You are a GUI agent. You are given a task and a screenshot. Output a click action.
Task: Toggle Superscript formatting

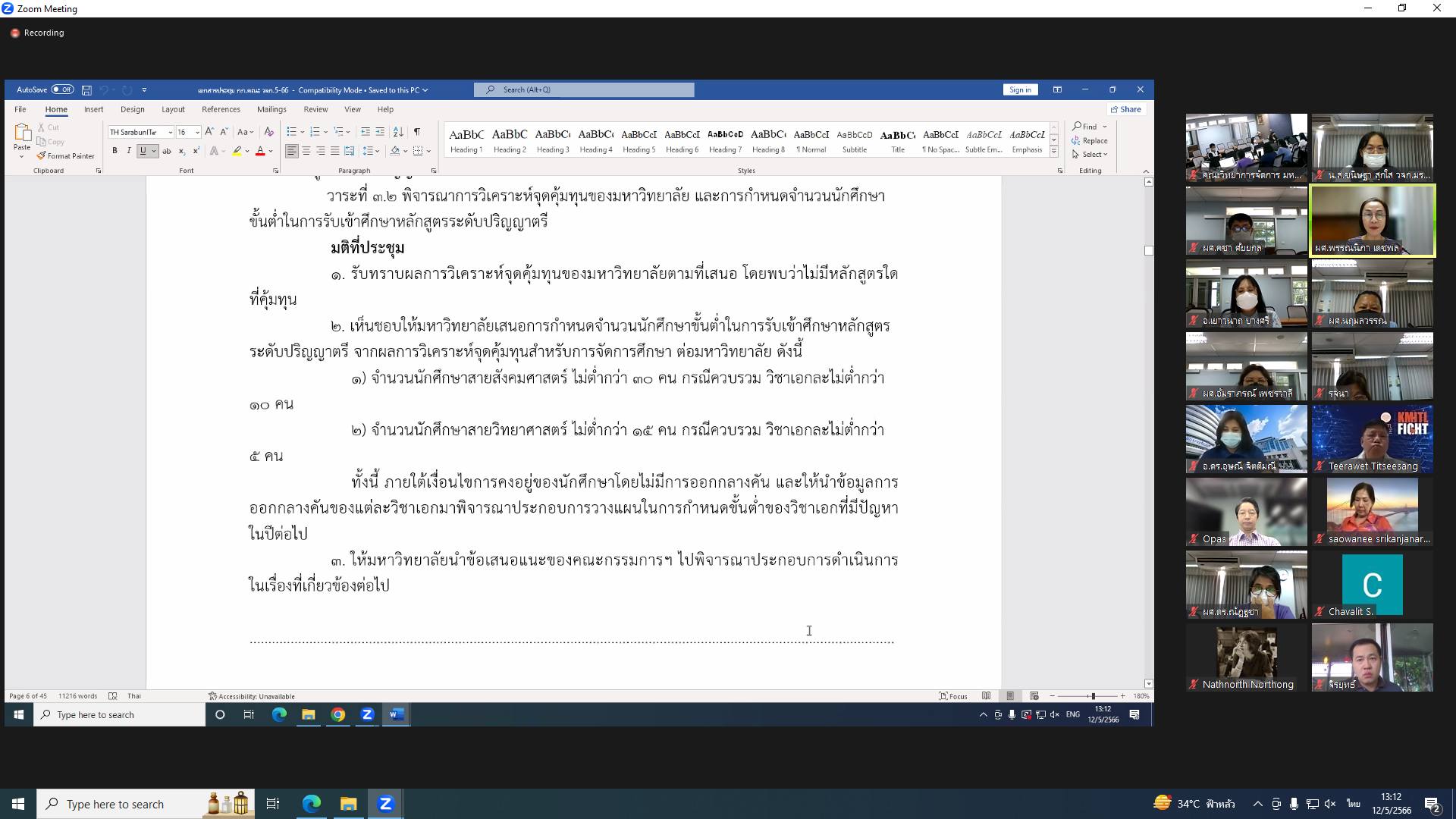[x=196, y=151]
